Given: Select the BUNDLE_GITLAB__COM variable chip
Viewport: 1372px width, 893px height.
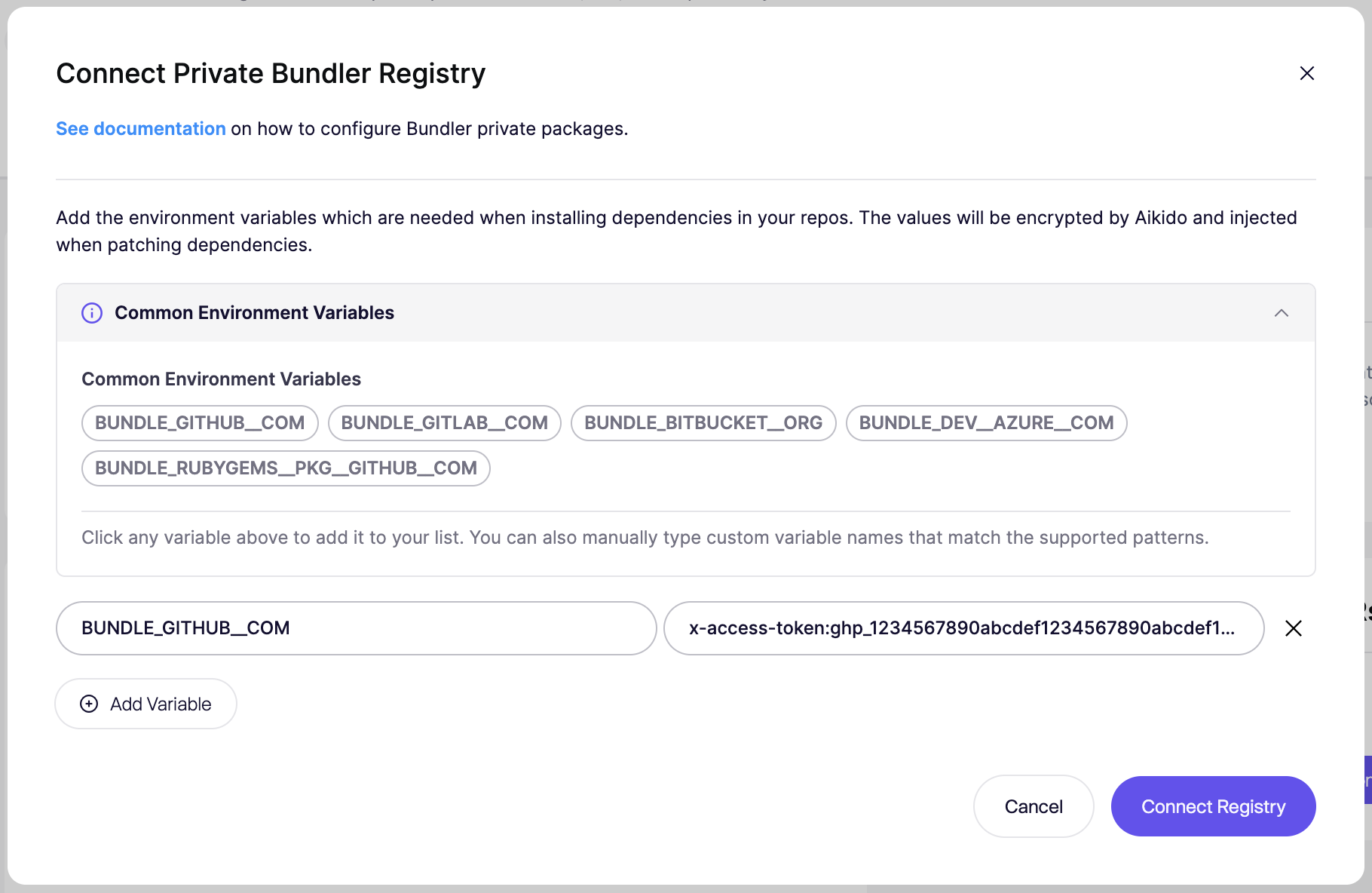Looking at the screenshot, I should [444, 423].
